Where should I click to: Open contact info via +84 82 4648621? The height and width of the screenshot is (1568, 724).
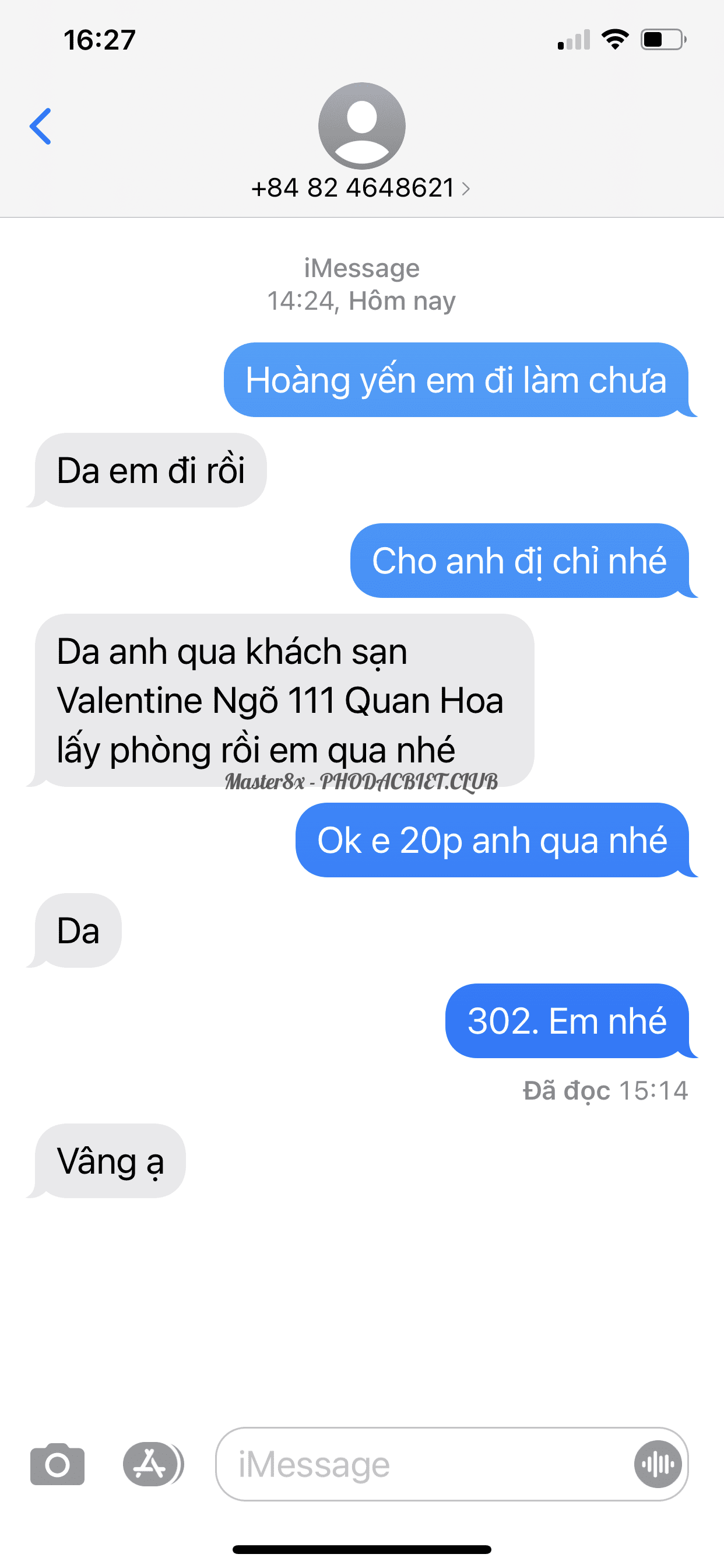click(353, 187)
